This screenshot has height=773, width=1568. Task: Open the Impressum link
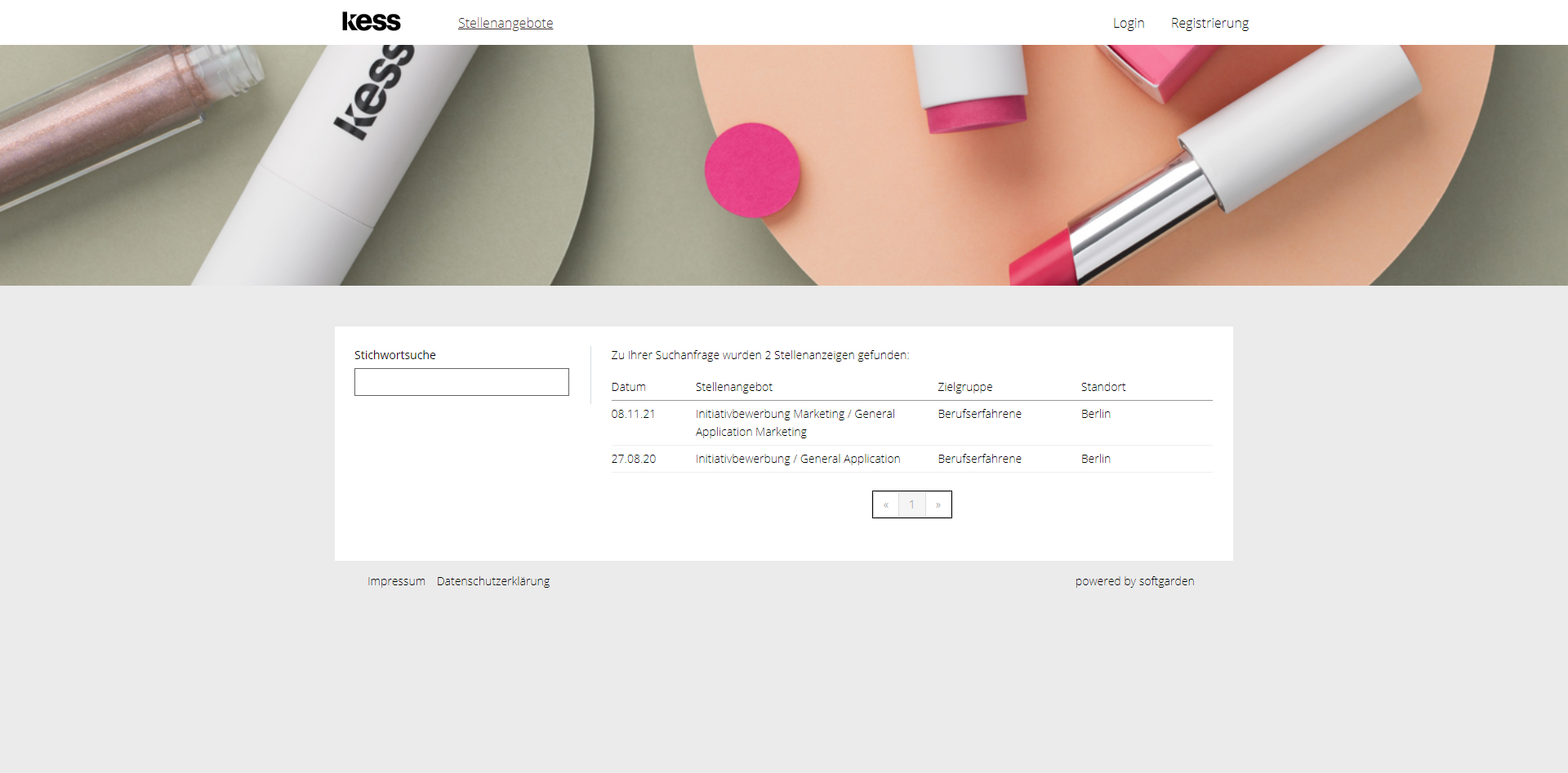pos(396,581)
